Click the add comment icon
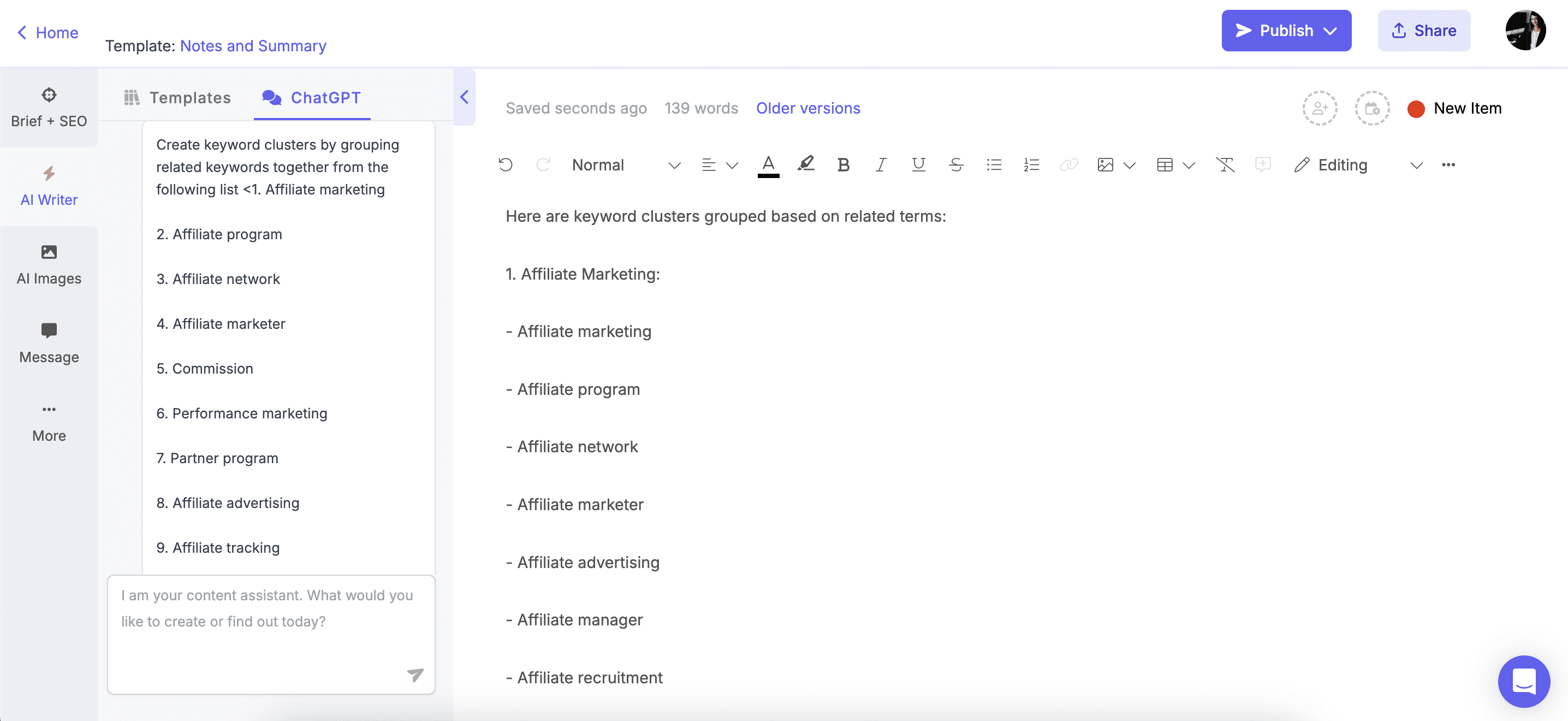The image size is (1568, 721). (1263, 165)
